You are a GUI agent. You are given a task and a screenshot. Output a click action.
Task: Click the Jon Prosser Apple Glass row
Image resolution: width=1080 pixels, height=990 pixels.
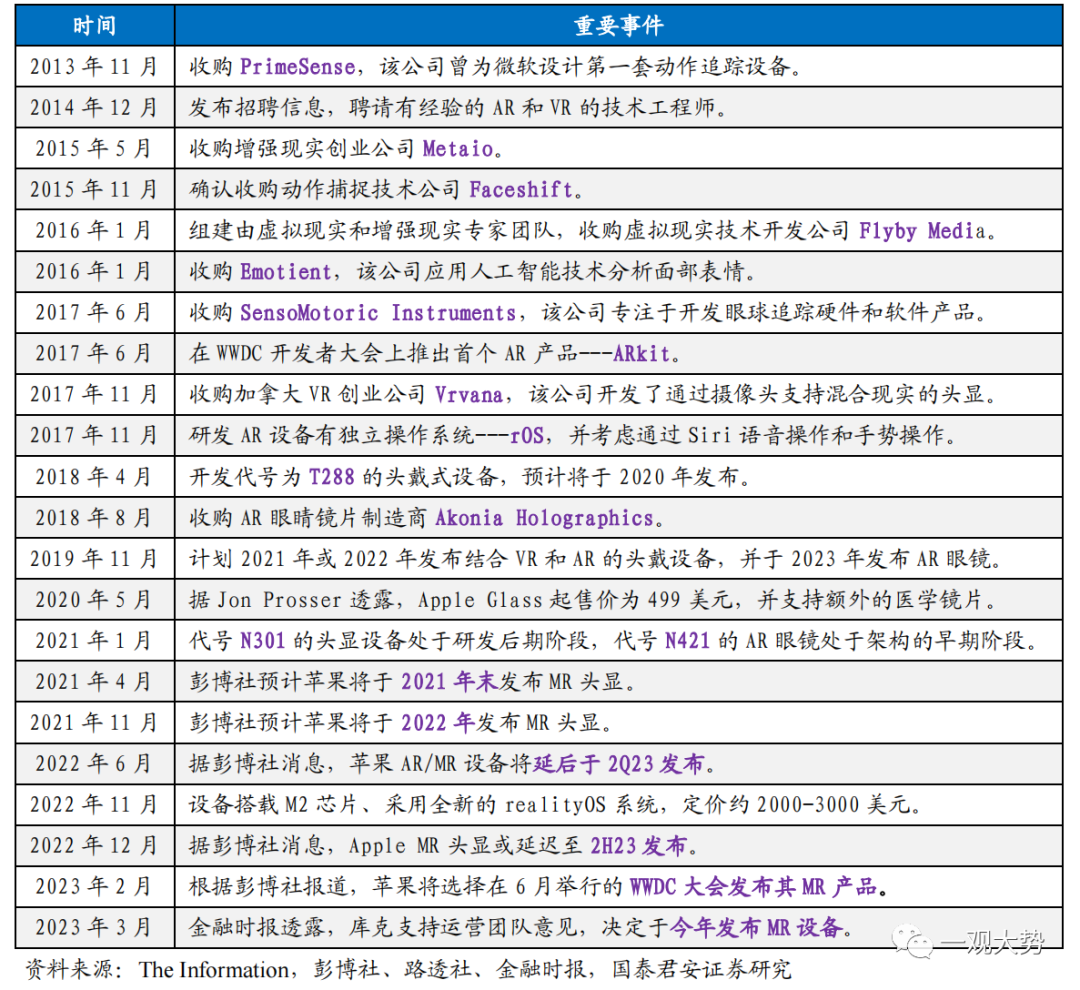coord(619,599)
